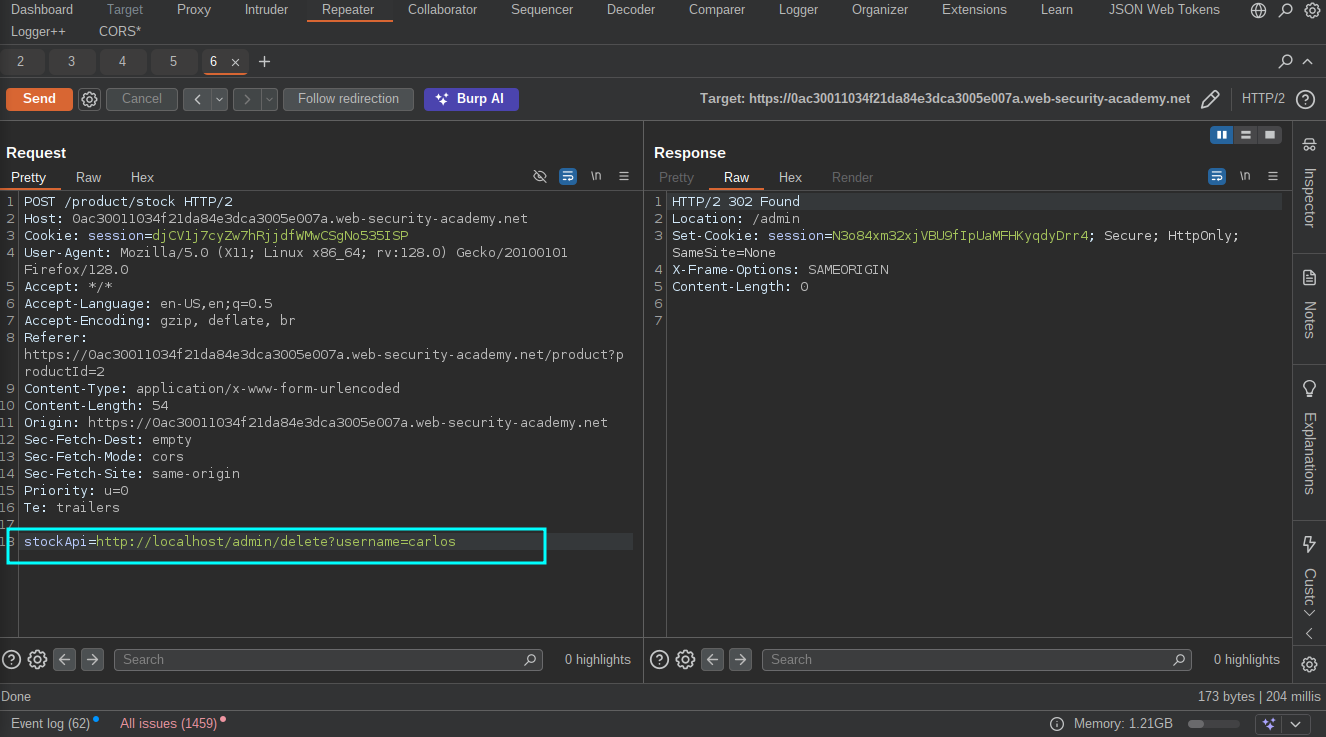This screenshot has height=737, width=1326.
Task: Edit the target with pencil icon
Action: pyautogui.click(x=1210, y=99)
